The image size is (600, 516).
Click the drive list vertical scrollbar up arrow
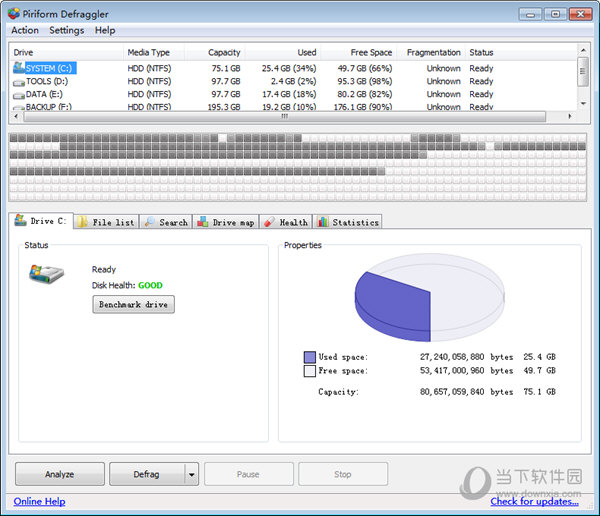[583, 50]
